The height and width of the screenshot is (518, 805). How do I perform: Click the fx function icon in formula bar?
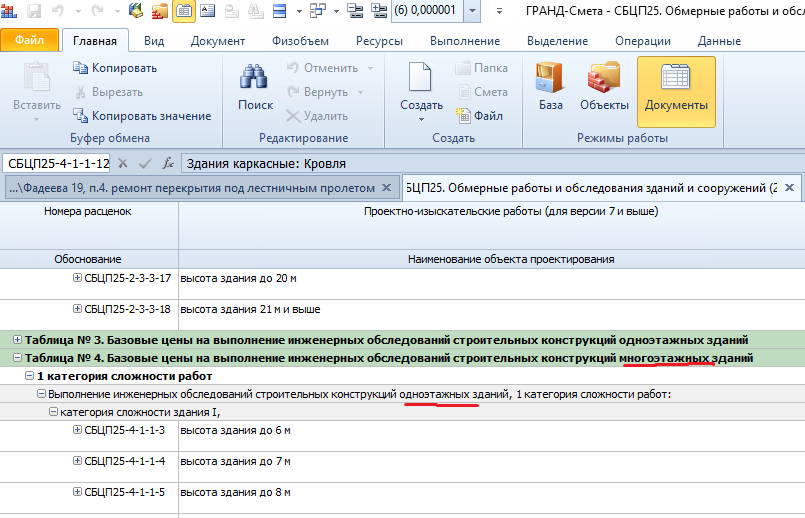click(x=168, y=163)
